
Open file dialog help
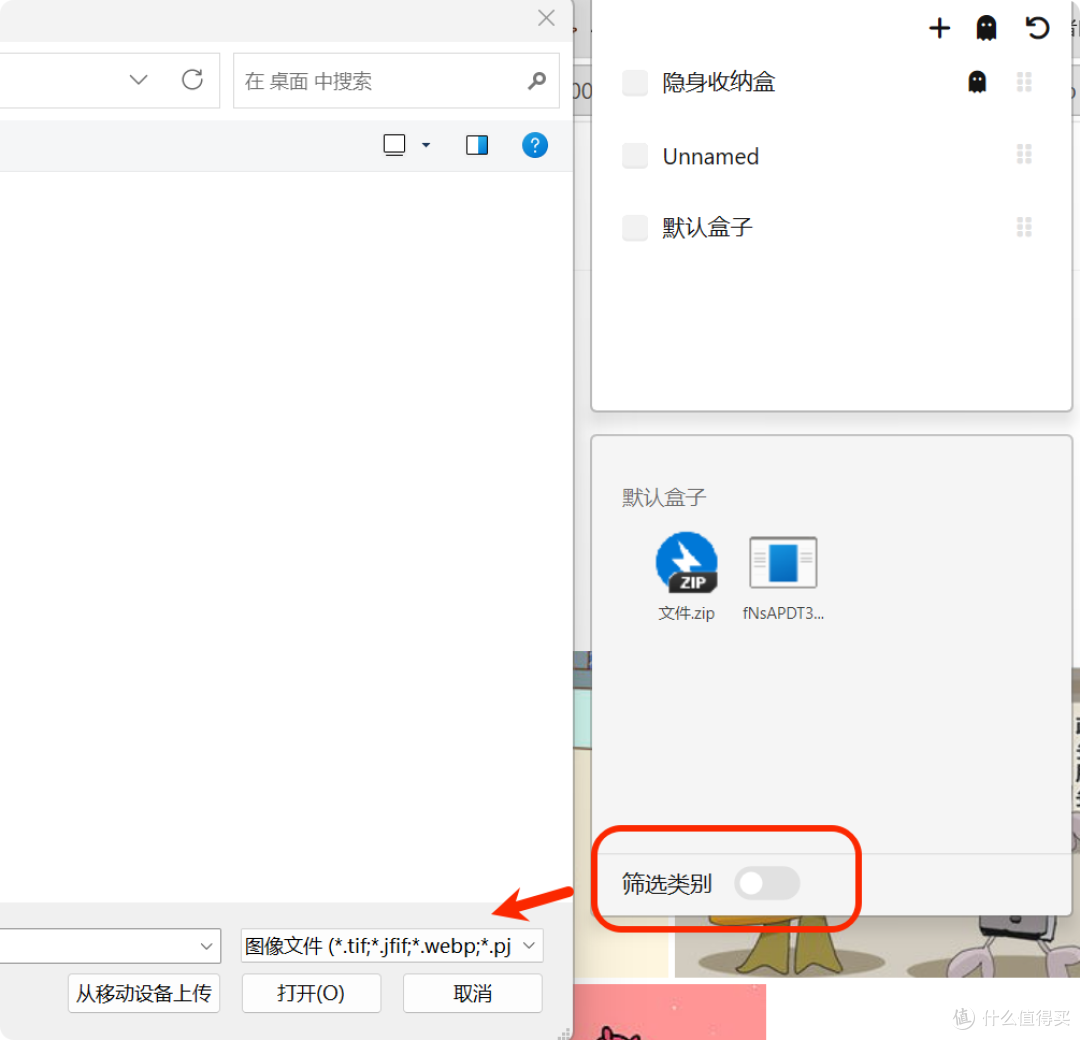coord(534,145)
